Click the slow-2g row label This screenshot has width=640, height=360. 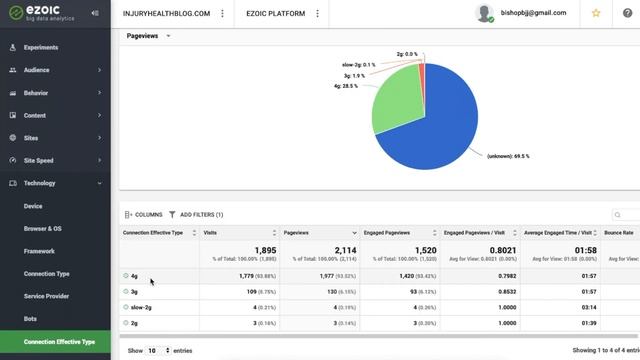coord(141,307)
